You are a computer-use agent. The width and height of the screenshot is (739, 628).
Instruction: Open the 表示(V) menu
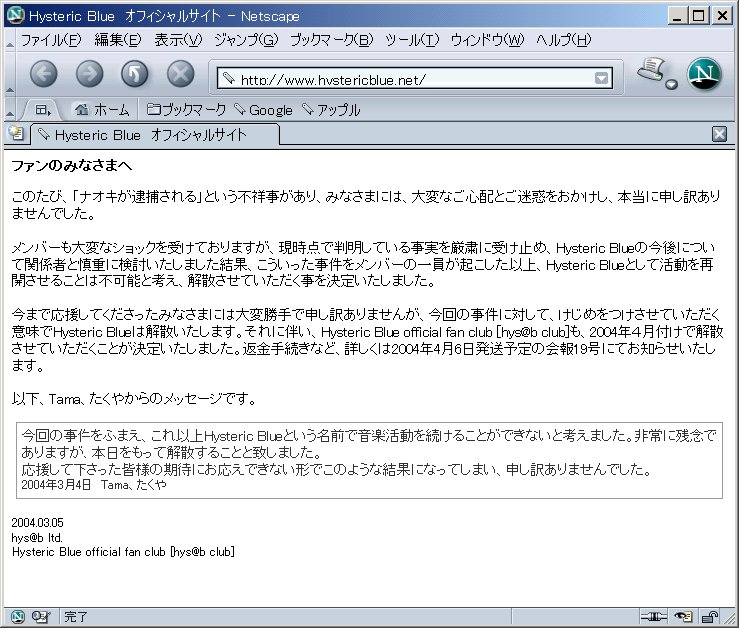(178, 40)
